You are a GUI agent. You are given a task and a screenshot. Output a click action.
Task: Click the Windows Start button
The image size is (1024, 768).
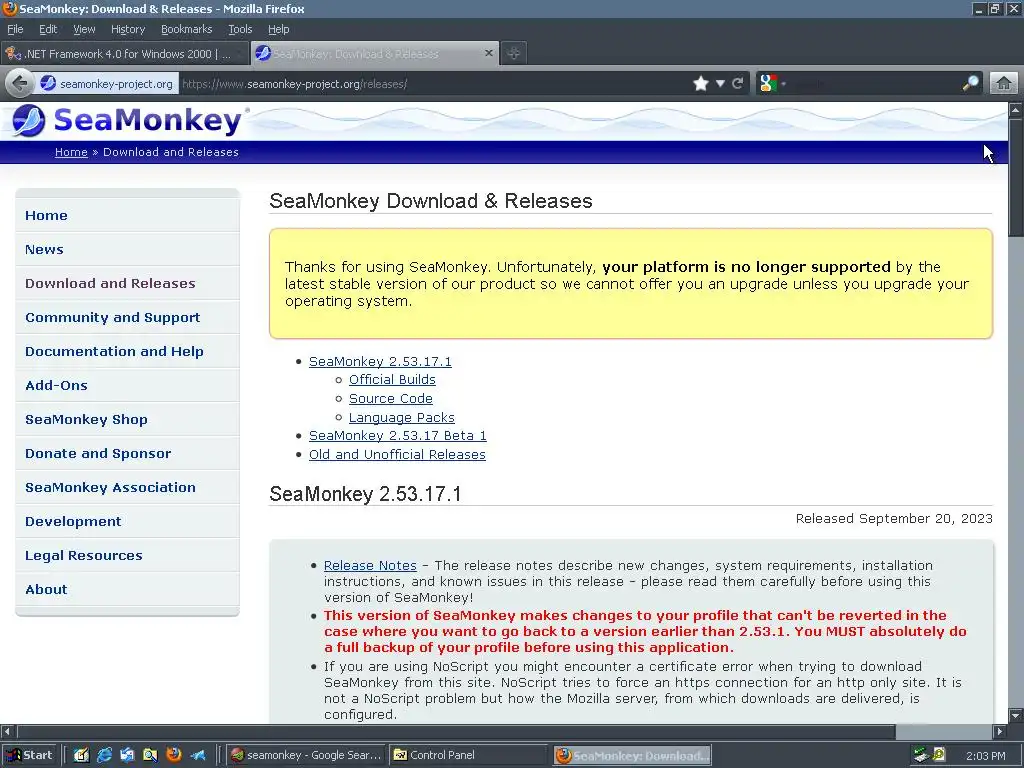(x=29, y=755)
